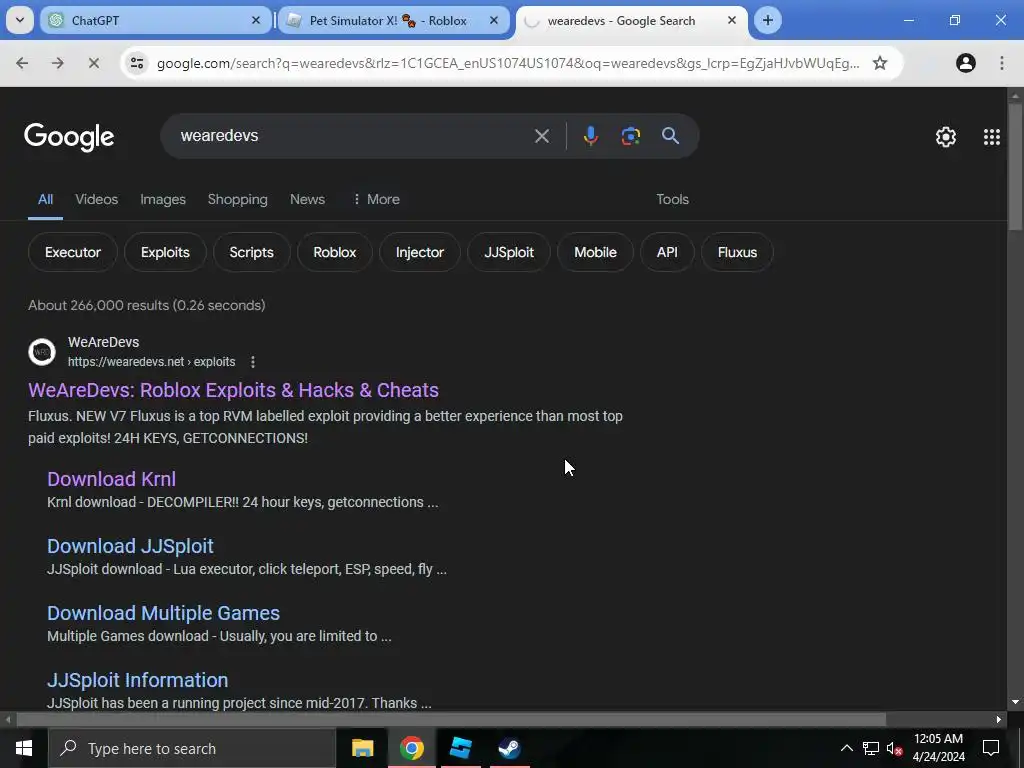Screen dimensions: 1024x768
Task: Switch to Pet Simulator X Roblox tab
Action: click(392, 20)
